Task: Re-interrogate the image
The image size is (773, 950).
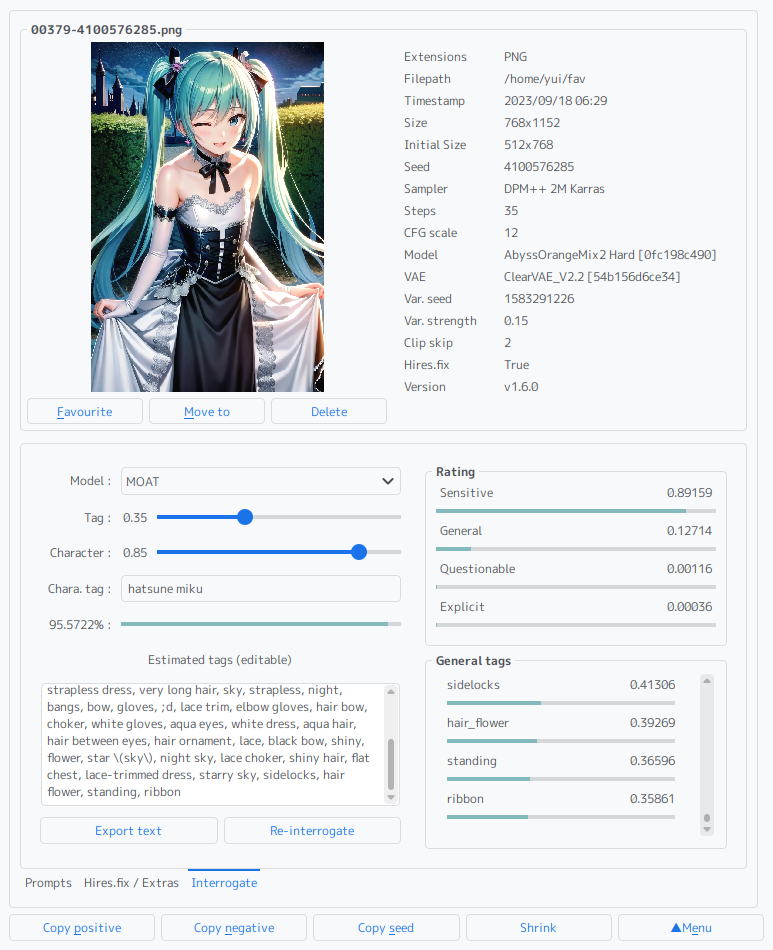Action: coord(312,831)
